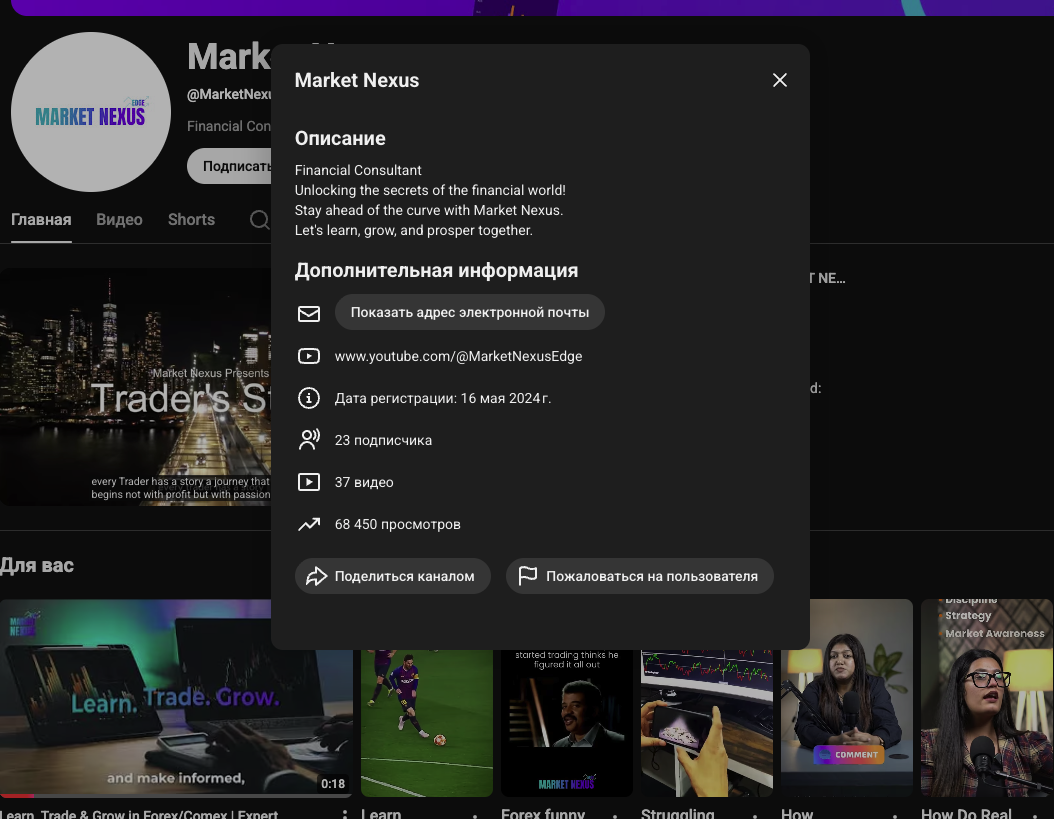Click the 23 подписчика text
1054x819 pixels.
pos(383,440)
